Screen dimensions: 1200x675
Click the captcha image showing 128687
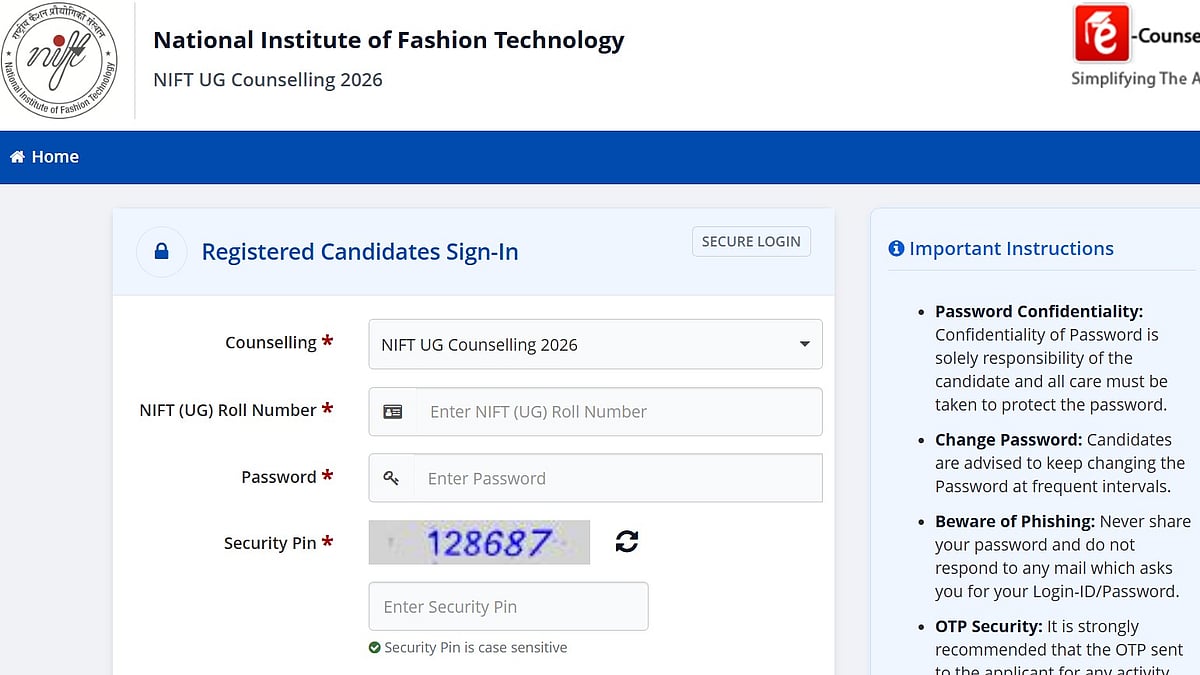coord(479,542)
